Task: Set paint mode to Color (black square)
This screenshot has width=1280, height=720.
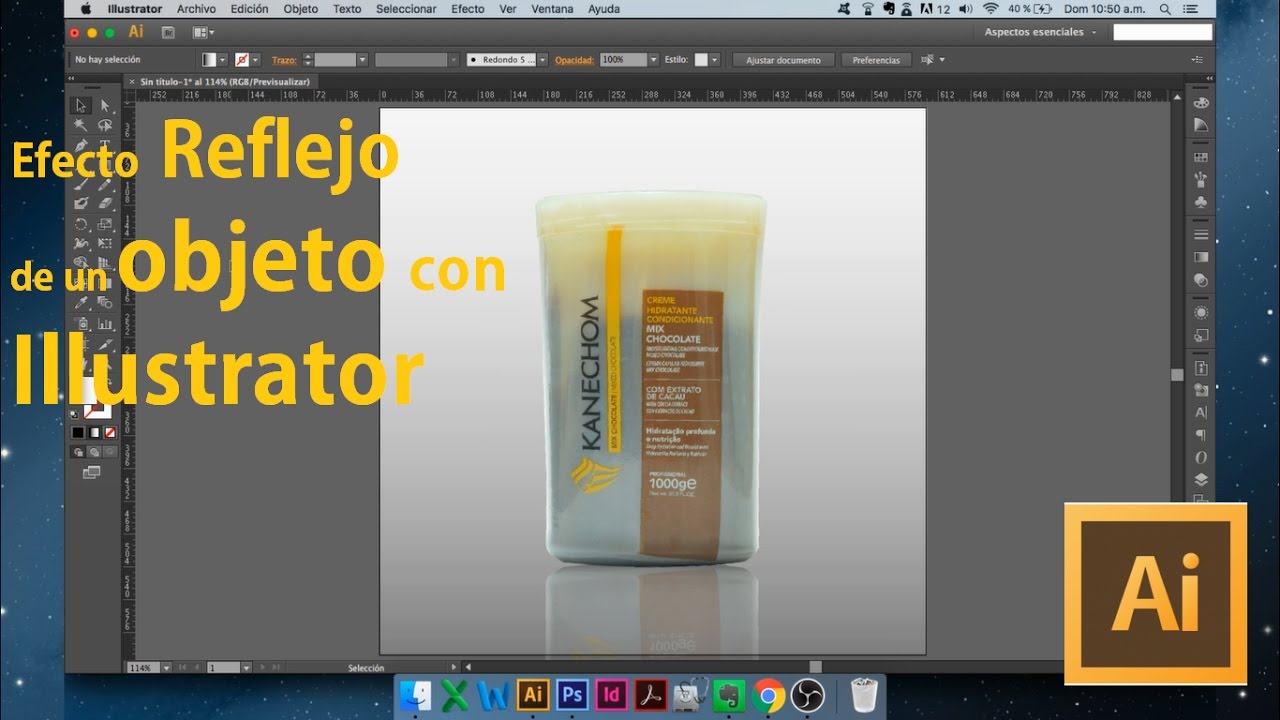Action: 78,433
